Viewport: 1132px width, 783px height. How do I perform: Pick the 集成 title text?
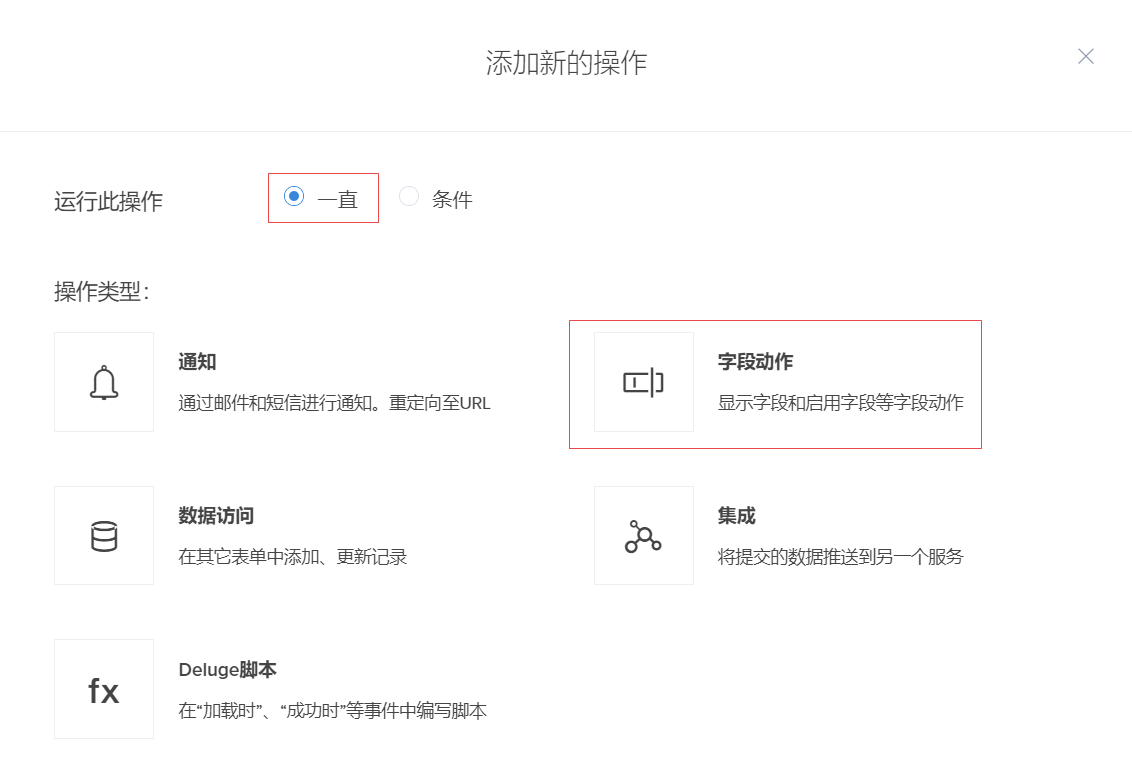[x=736, y=516]
